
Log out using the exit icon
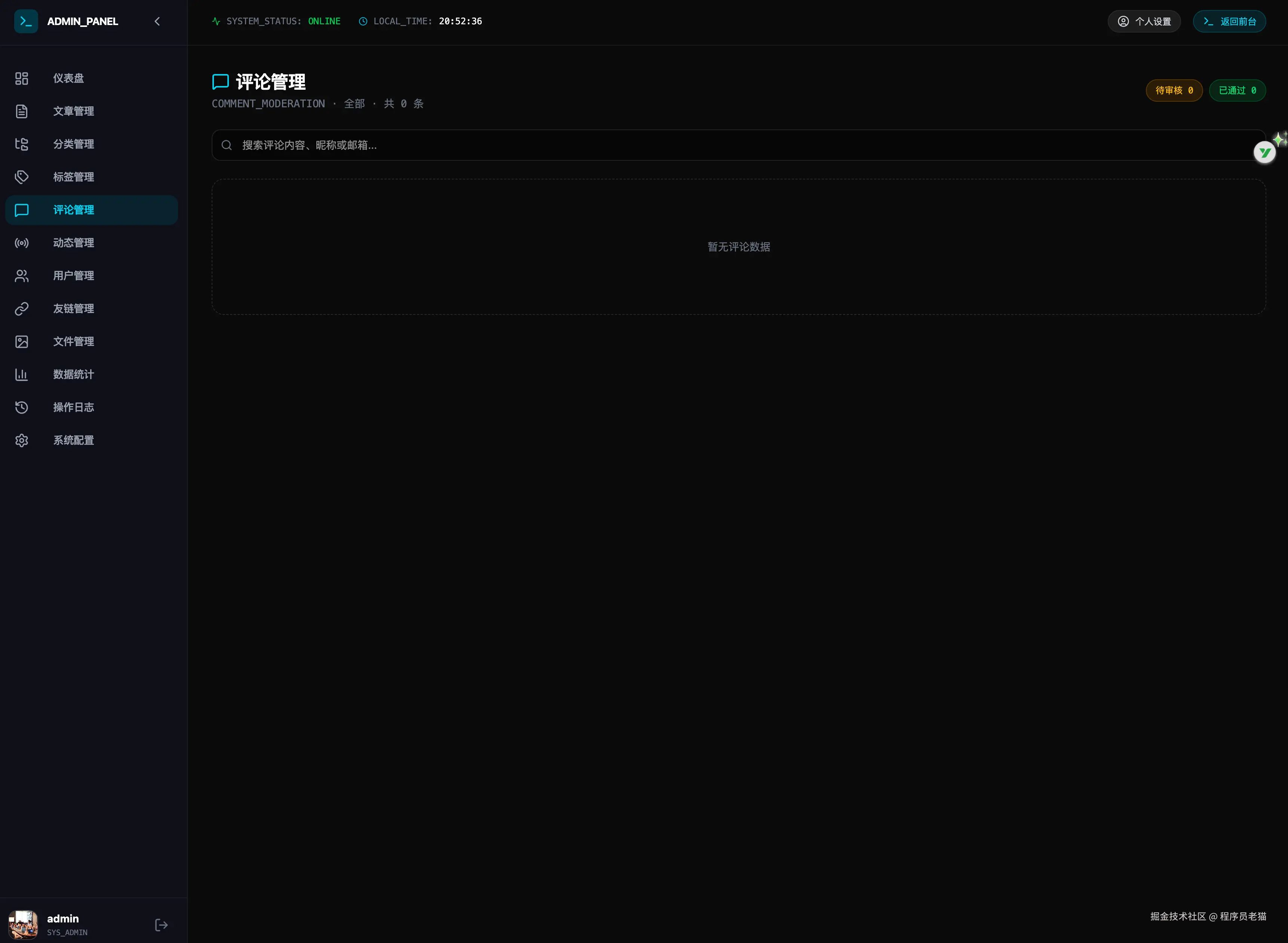162,925
